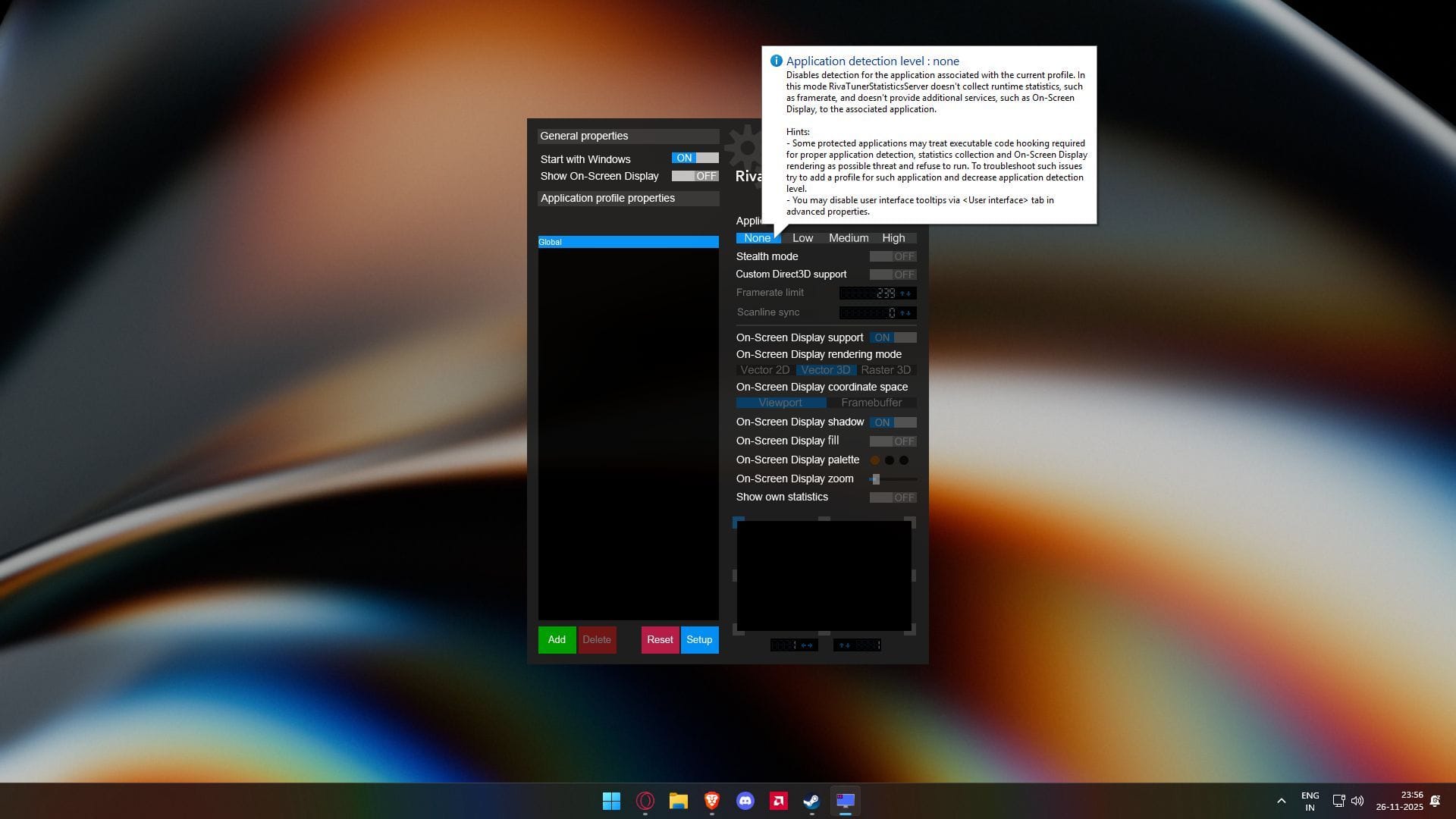The width and height of the screenshot is (1456, 819).
Task: Enable Show On-Screen Display
Action: (694, 175)
